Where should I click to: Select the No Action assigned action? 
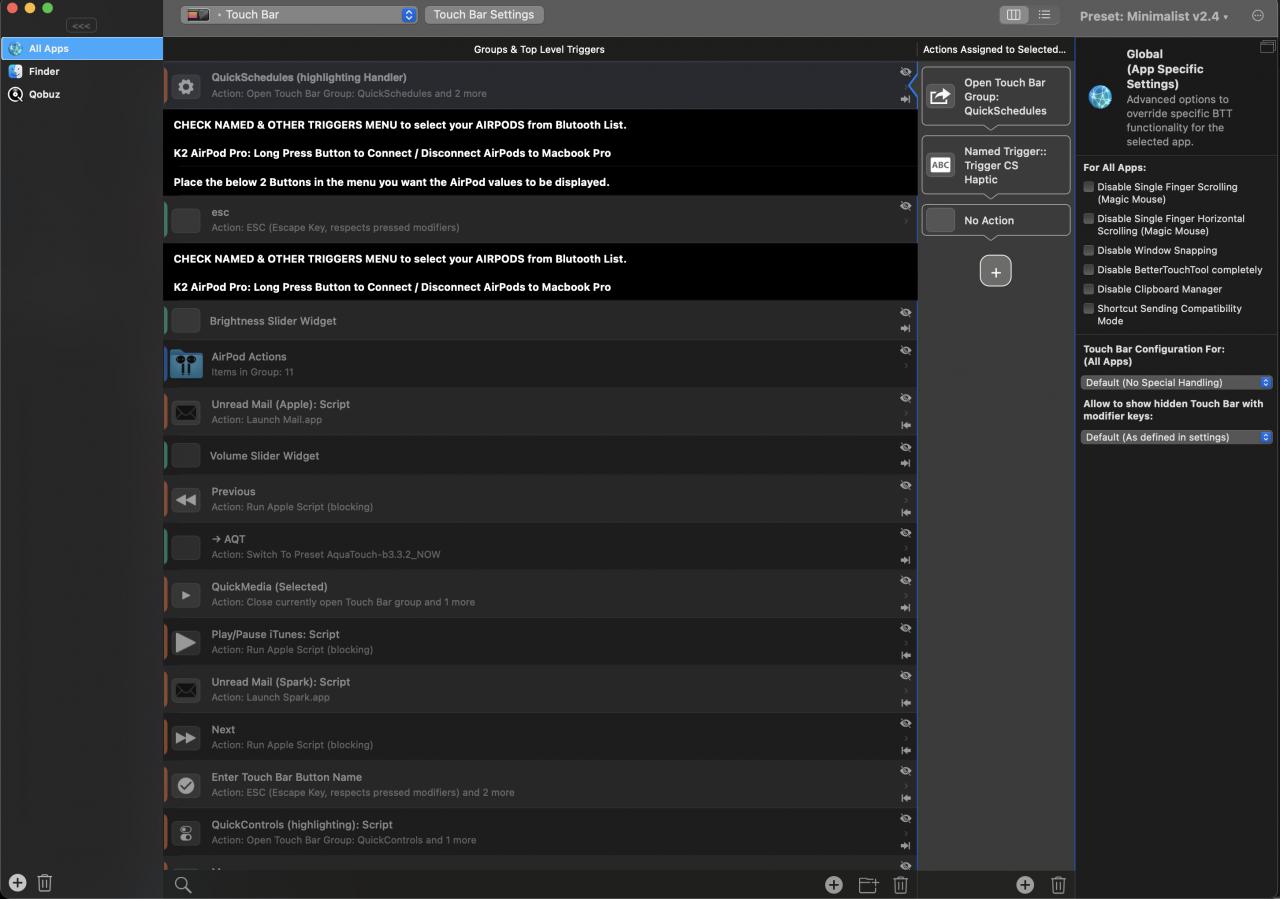996,220
